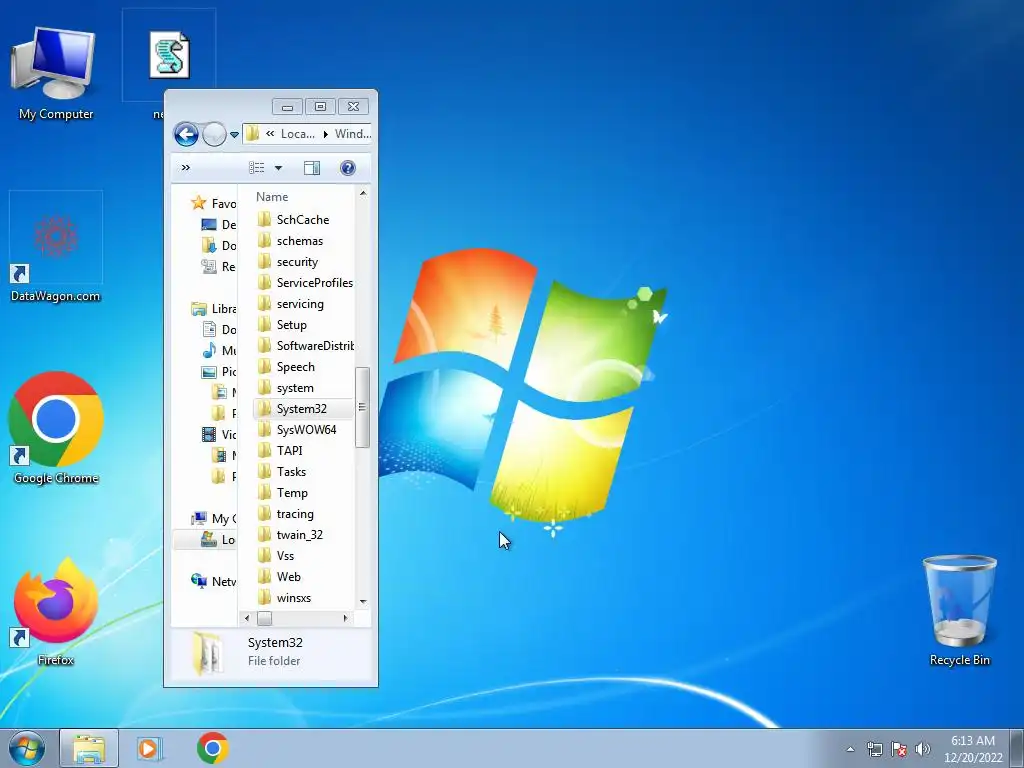Screen dimensions: 1024x768
Task: Open recent pages dropdown arrow
Action: 234,135
